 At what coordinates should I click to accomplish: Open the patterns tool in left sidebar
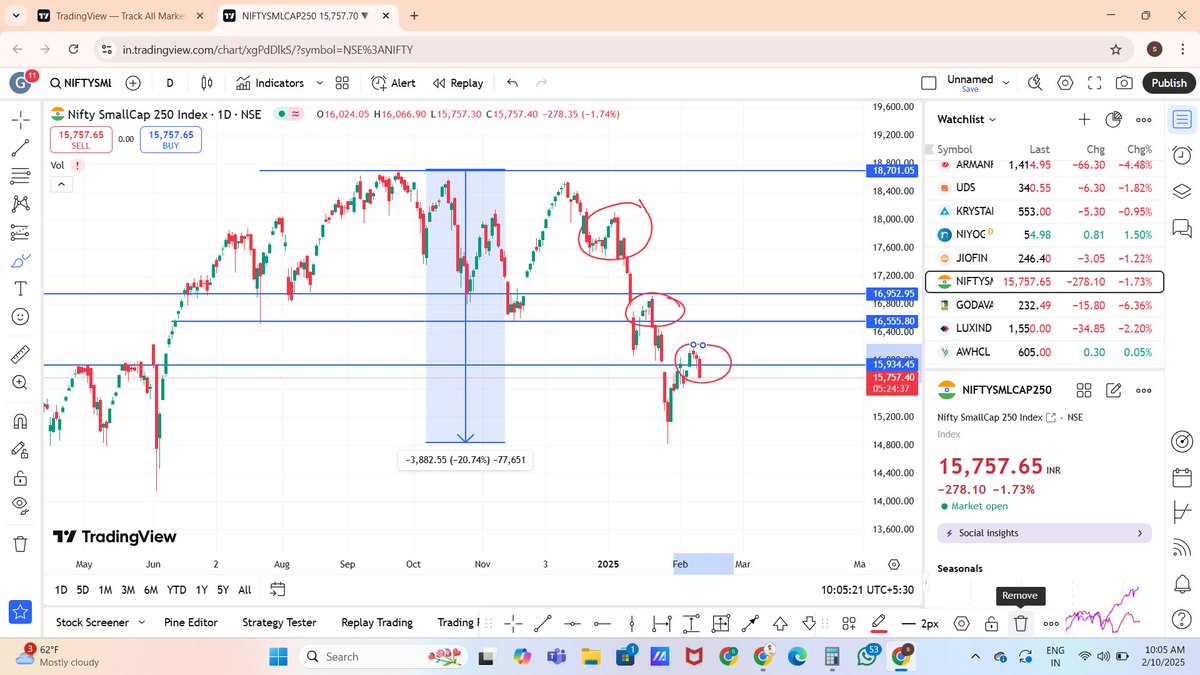pyautogui.click(x=20, y=204)
